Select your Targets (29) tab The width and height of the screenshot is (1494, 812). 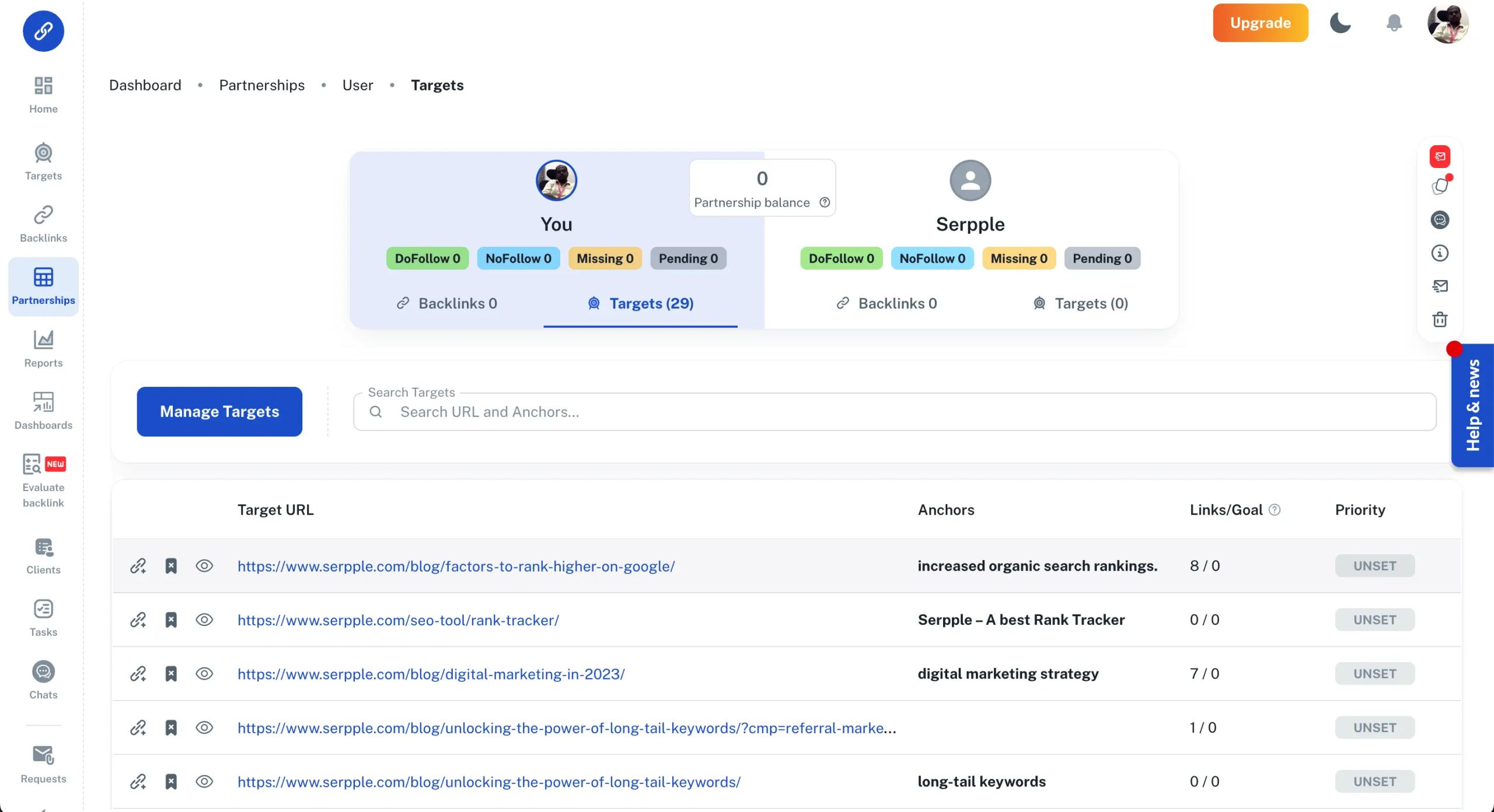(641, 303)
